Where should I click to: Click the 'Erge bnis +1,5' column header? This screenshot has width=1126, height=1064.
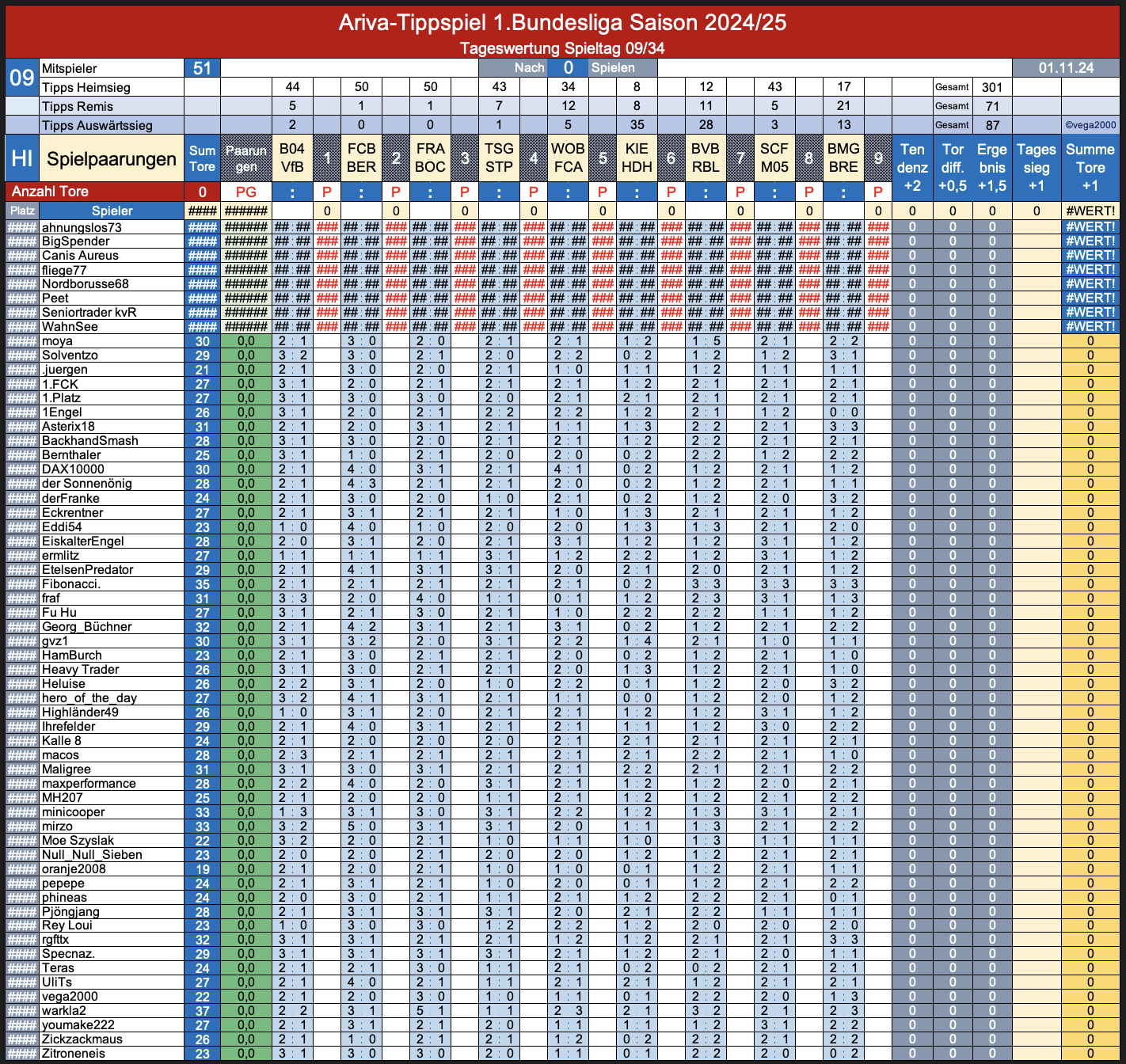(992, 168)
